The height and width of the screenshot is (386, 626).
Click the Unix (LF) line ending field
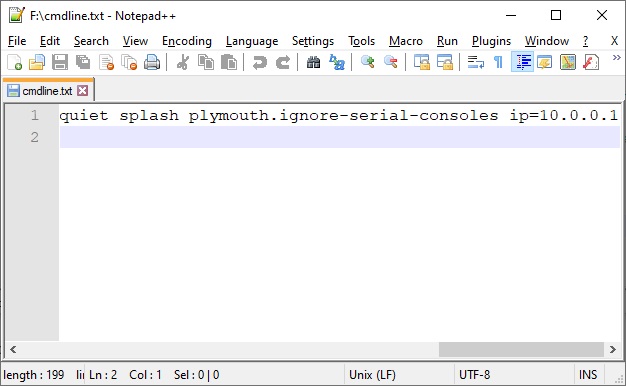(372, 375)
